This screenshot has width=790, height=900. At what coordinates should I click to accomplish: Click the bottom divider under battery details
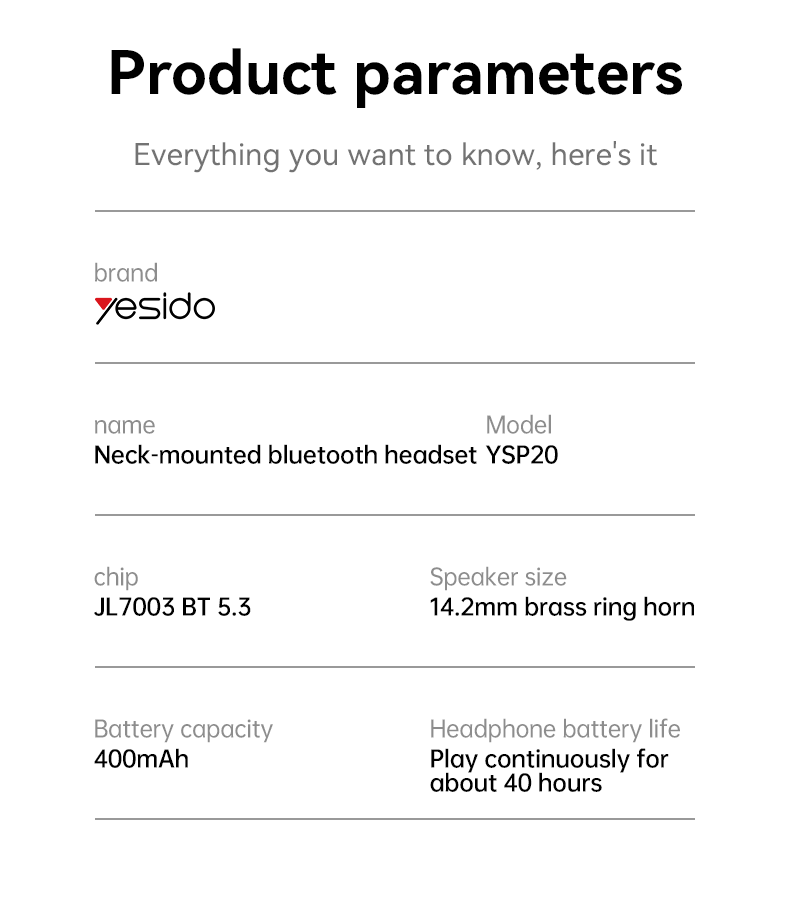coord(395,819)
